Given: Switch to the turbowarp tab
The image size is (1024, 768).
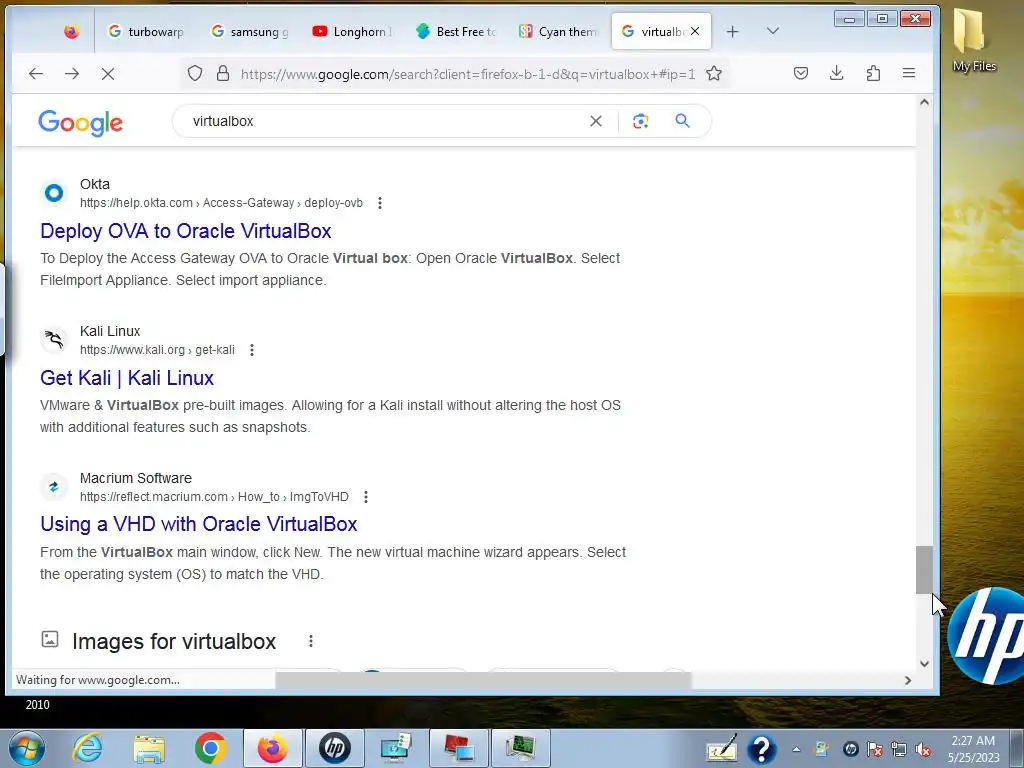Looking at the screenshot, I should [x=147, y=31].
